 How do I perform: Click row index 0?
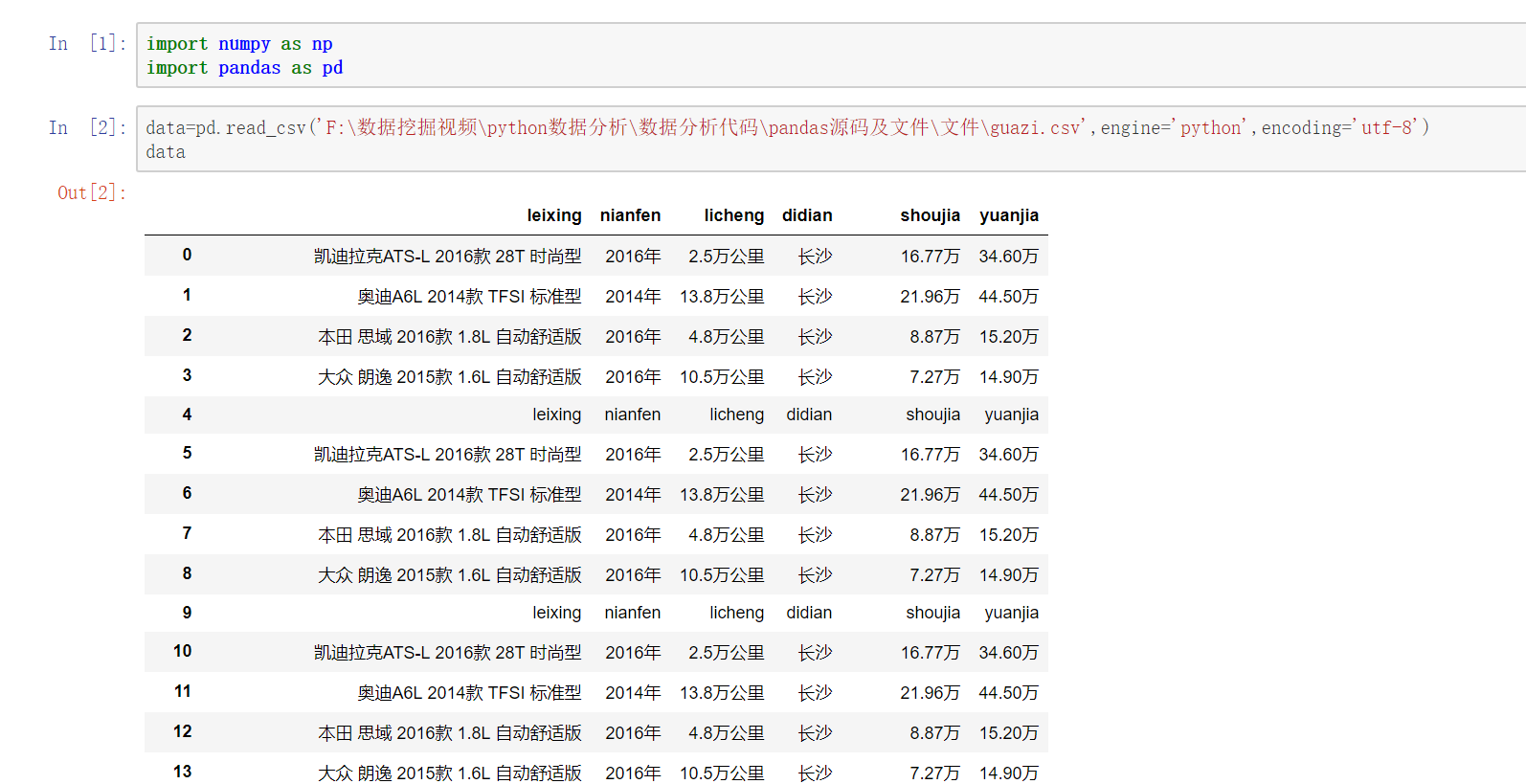pos(187,255)
